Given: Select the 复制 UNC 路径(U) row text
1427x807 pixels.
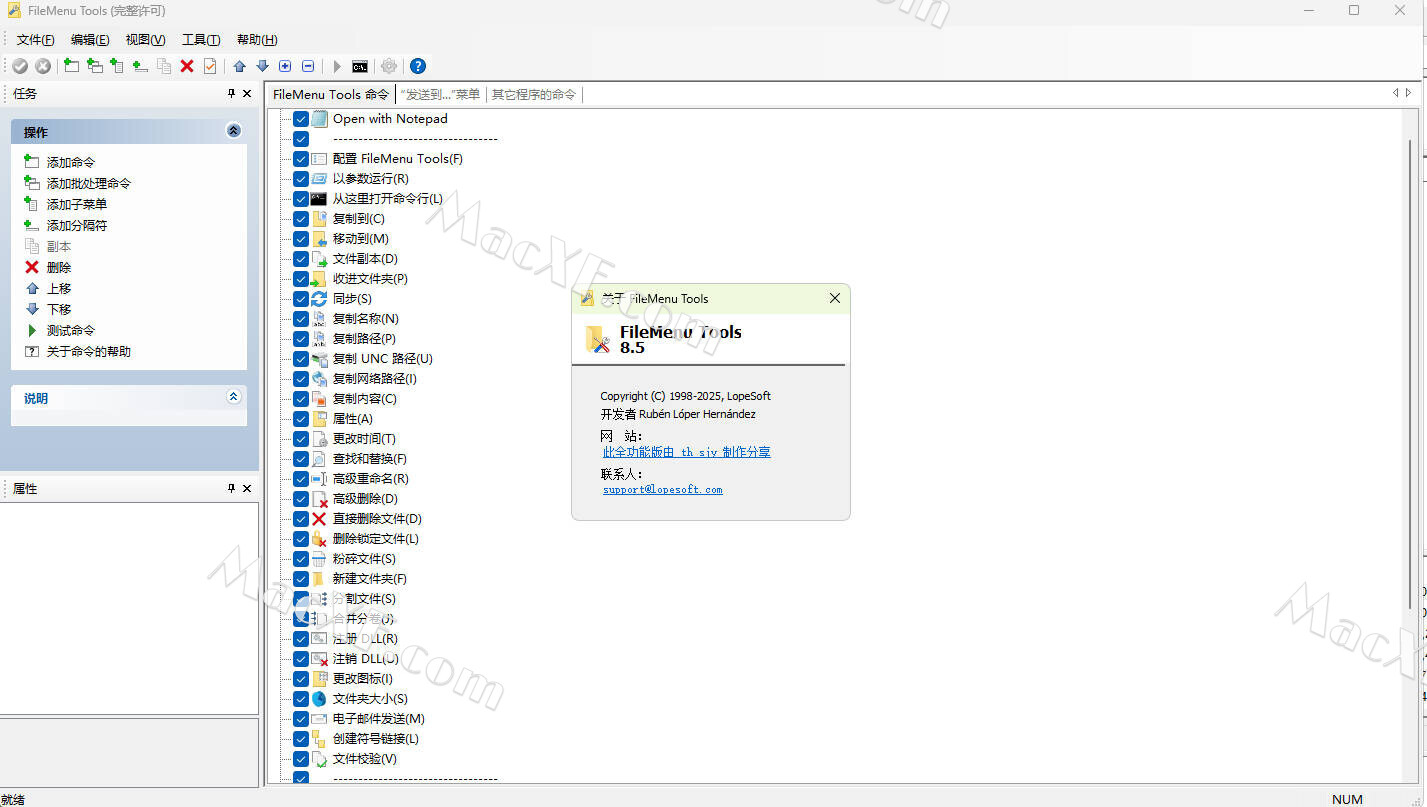Looking at the screenshot, I should coord(383,359).
